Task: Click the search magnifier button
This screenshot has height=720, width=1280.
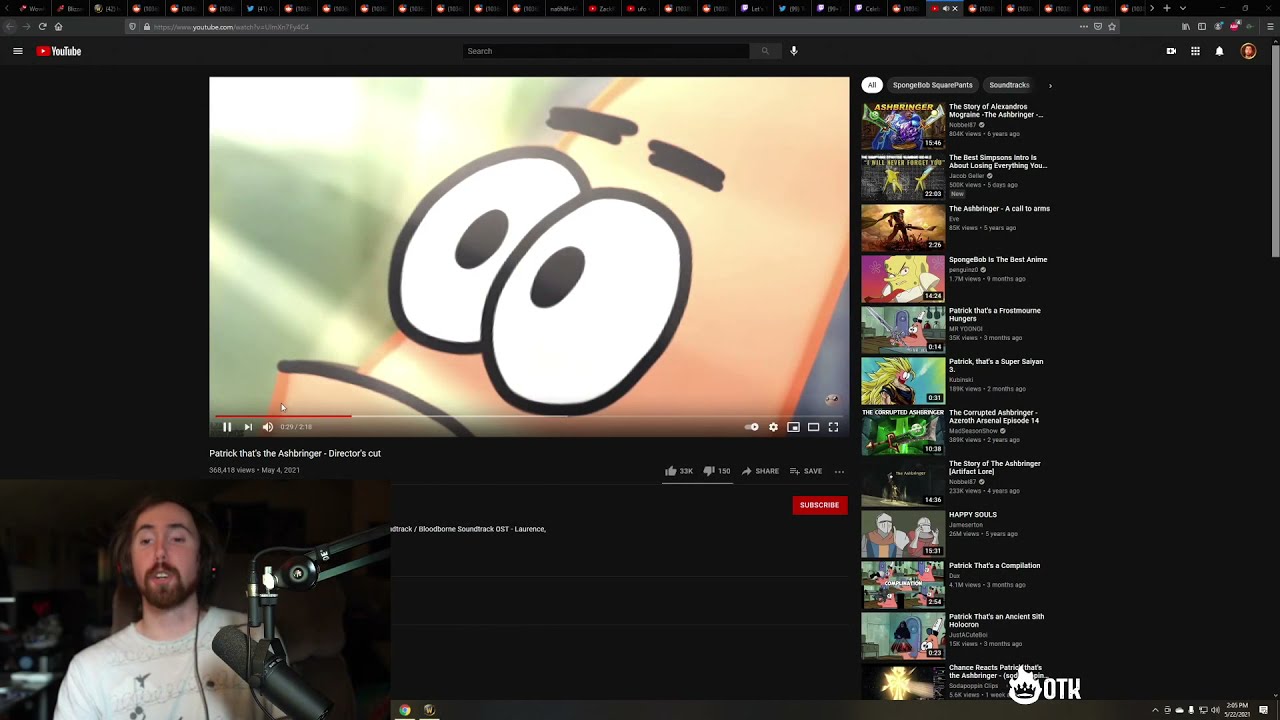Action: [x=765, y=51]
